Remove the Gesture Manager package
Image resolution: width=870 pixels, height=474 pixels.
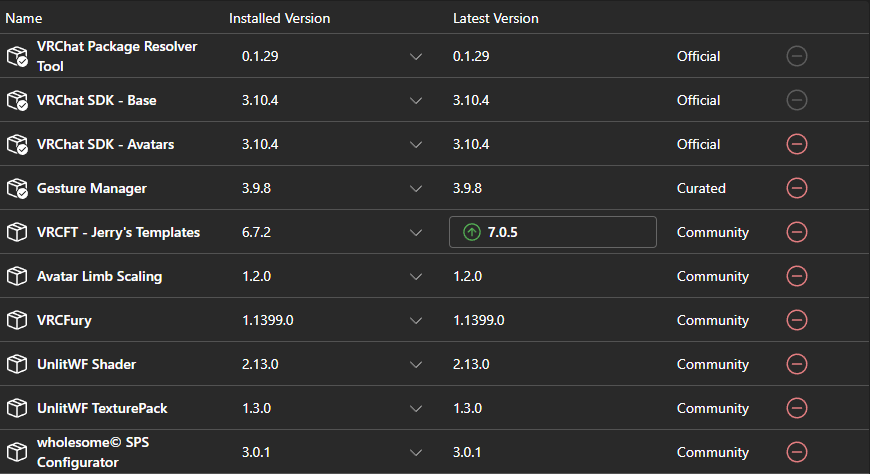coord(797,188)
